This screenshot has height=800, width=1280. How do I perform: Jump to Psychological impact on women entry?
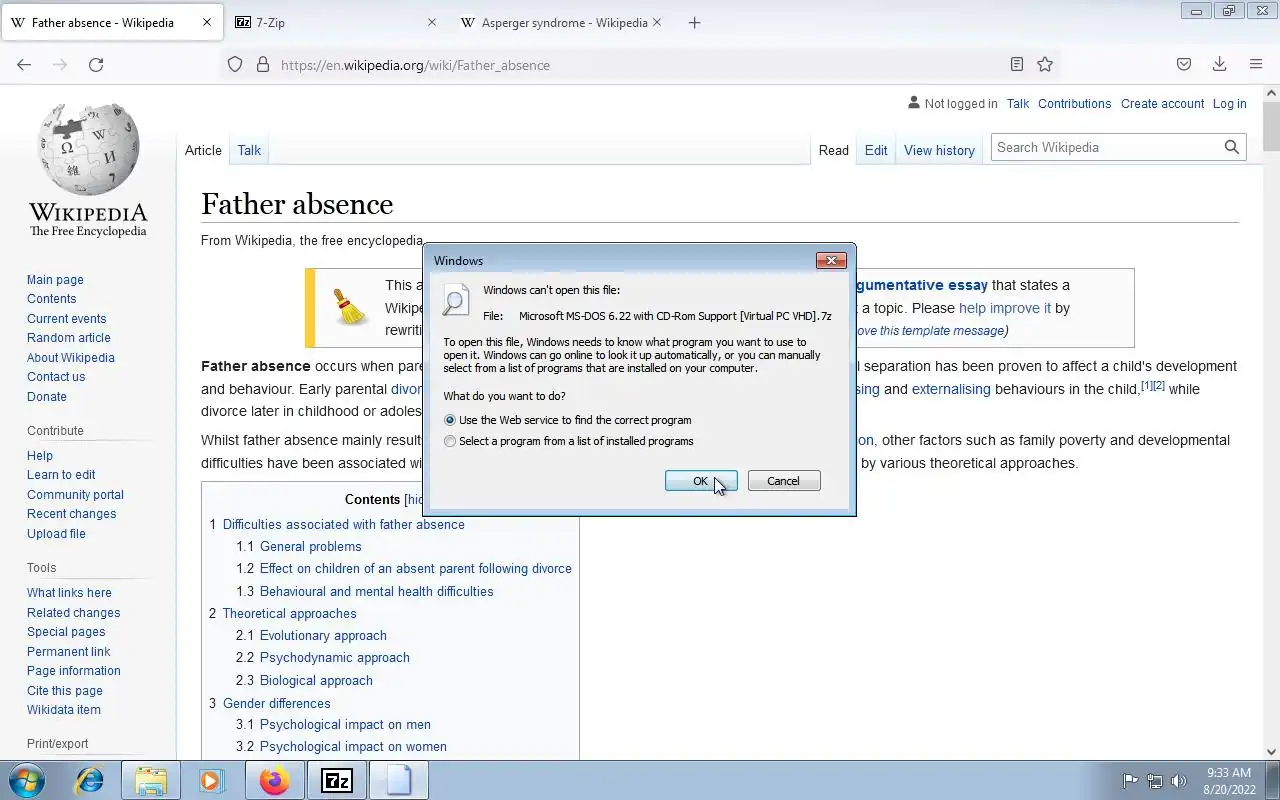click(353, 747)
